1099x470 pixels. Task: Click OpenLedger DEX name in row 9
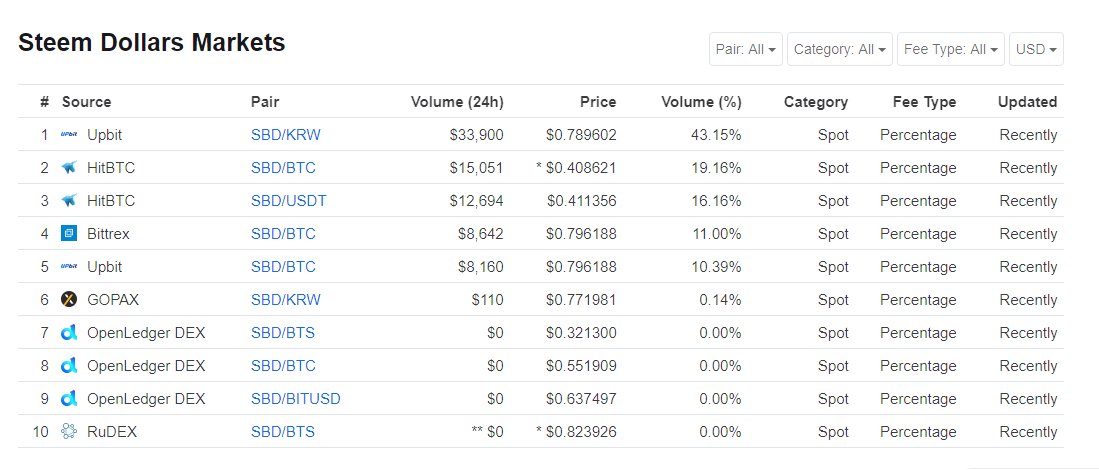pyautogui.click(x=146, y=399)
